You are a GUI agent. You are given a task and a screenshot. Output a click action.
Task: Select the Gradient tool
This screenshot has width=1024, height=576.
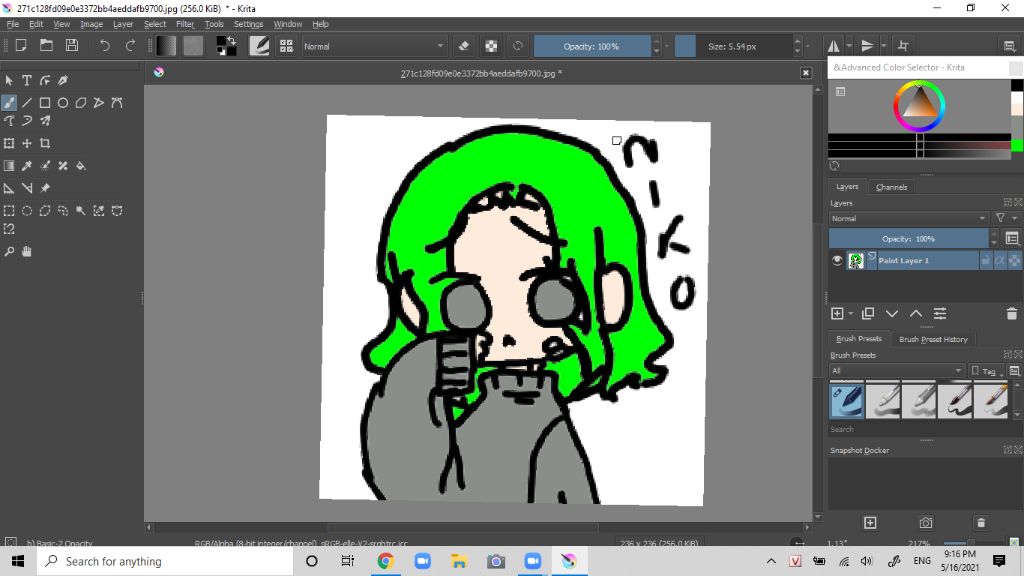click(x=9, y=166)
